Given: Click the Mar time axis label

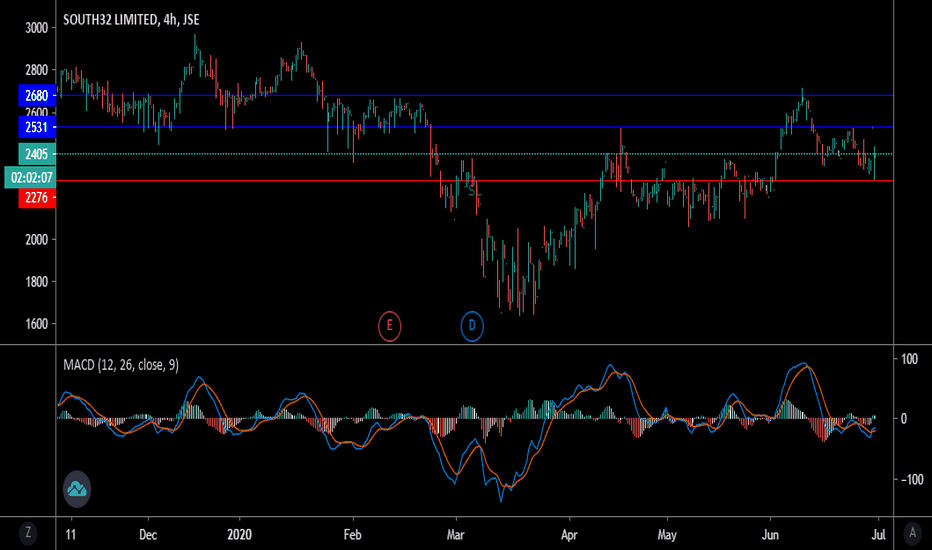Looking at the screenshot, I should click(x=455, y=535).
